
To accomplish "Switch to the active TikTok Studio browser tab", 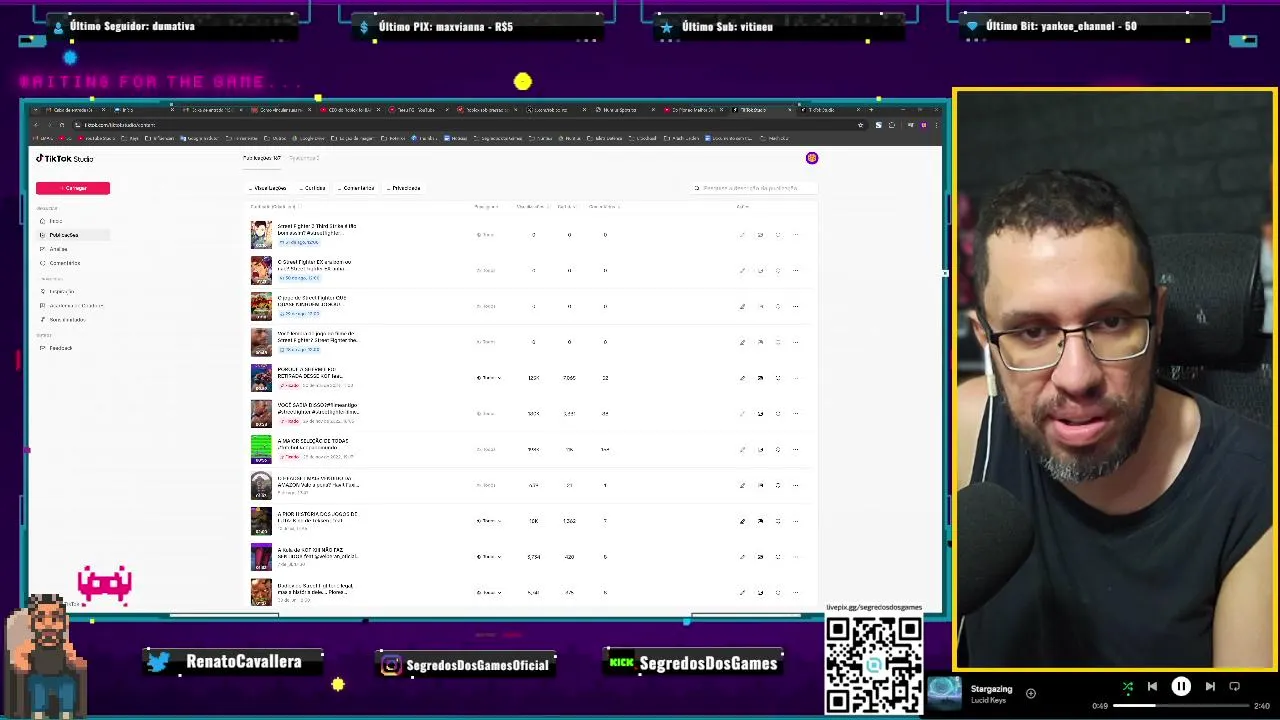I will [761, 110].
